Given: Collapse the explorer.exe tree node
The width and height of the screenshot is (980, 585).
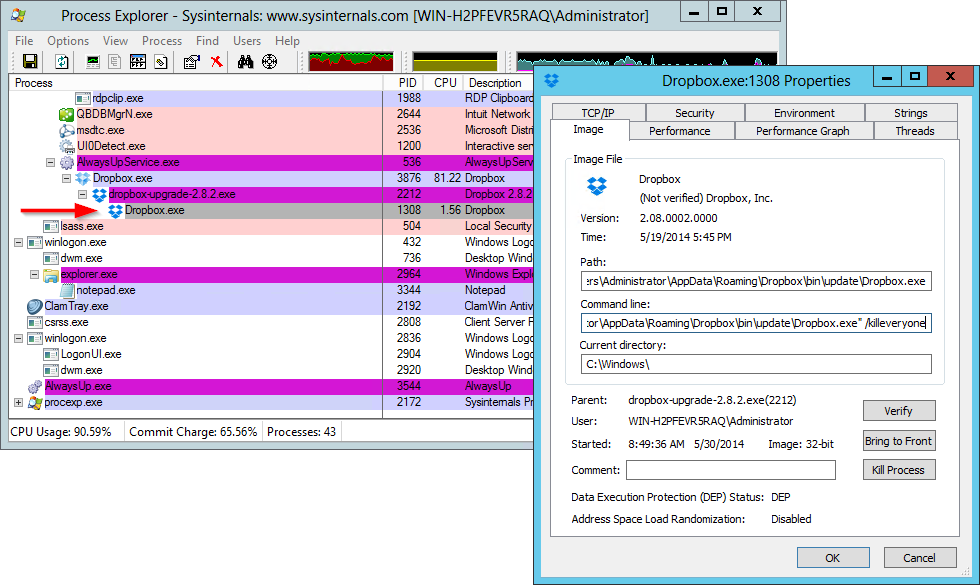Looking at the screenshot, I should (34, 274).
